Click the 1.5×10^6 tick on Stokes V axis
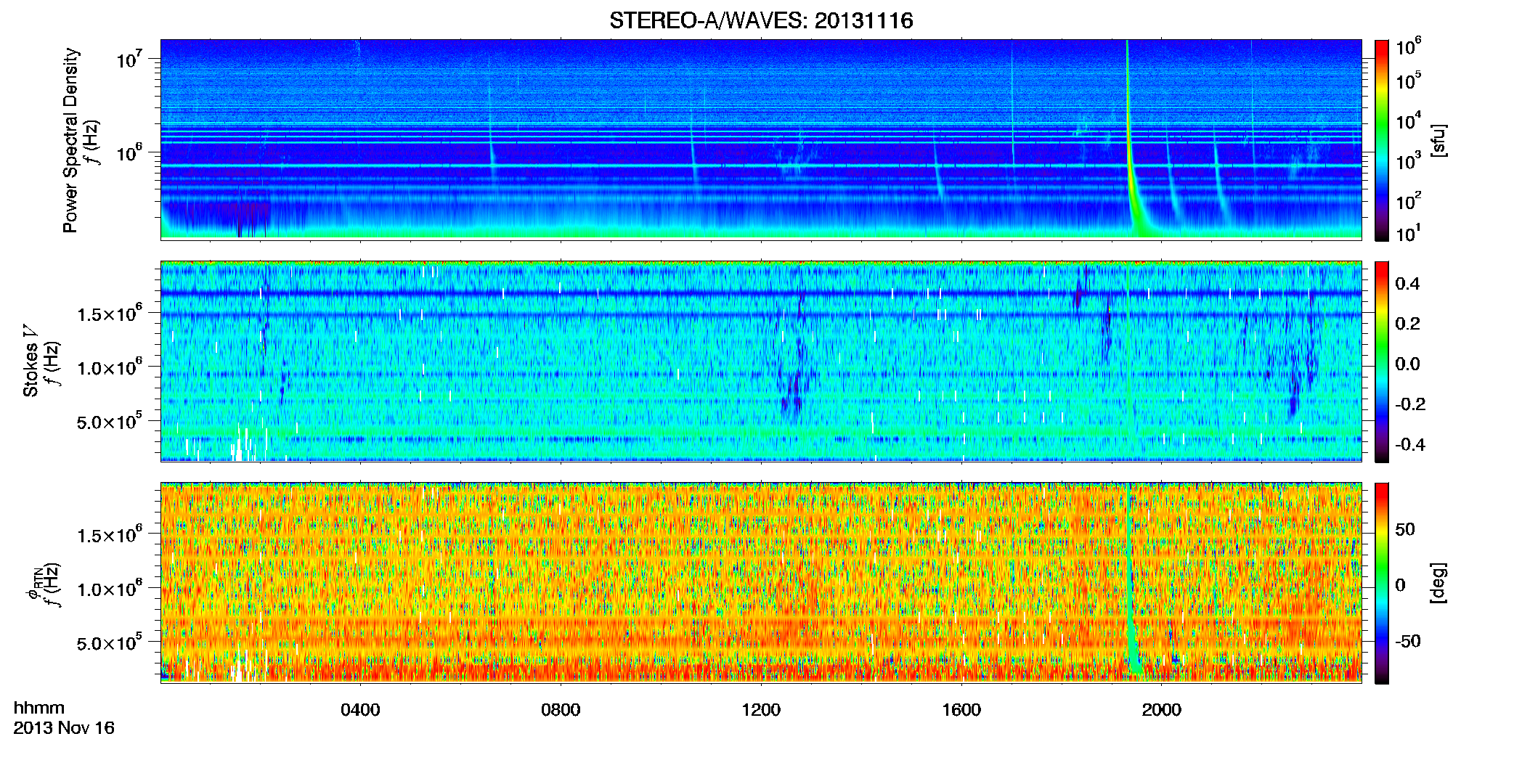The height and width of the screenshot is (784, 1522). point(110,313)
